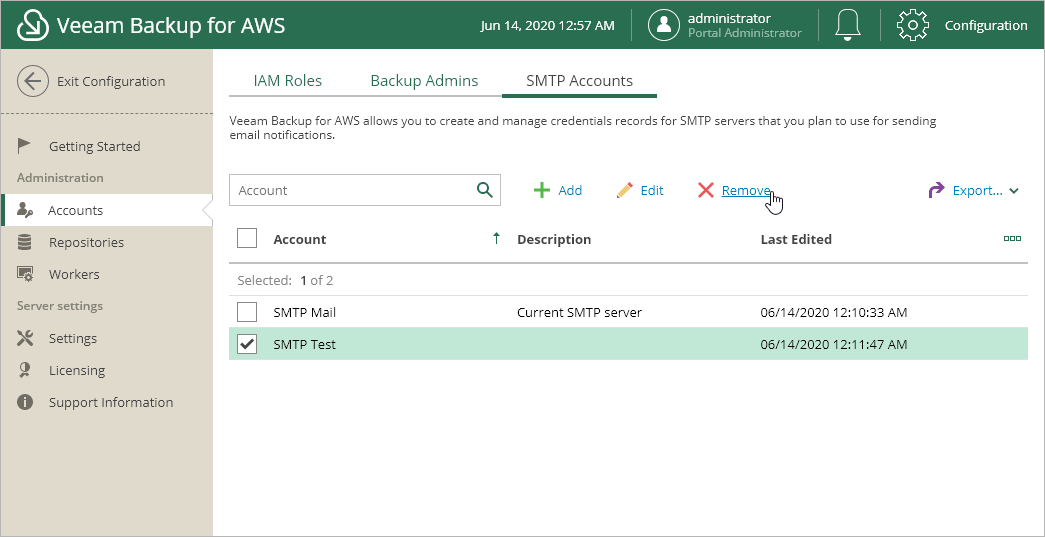This screenshot has width=1045, height=537.
Task: Click the administrator user avatar icon
Action: [x=664, y=25]
